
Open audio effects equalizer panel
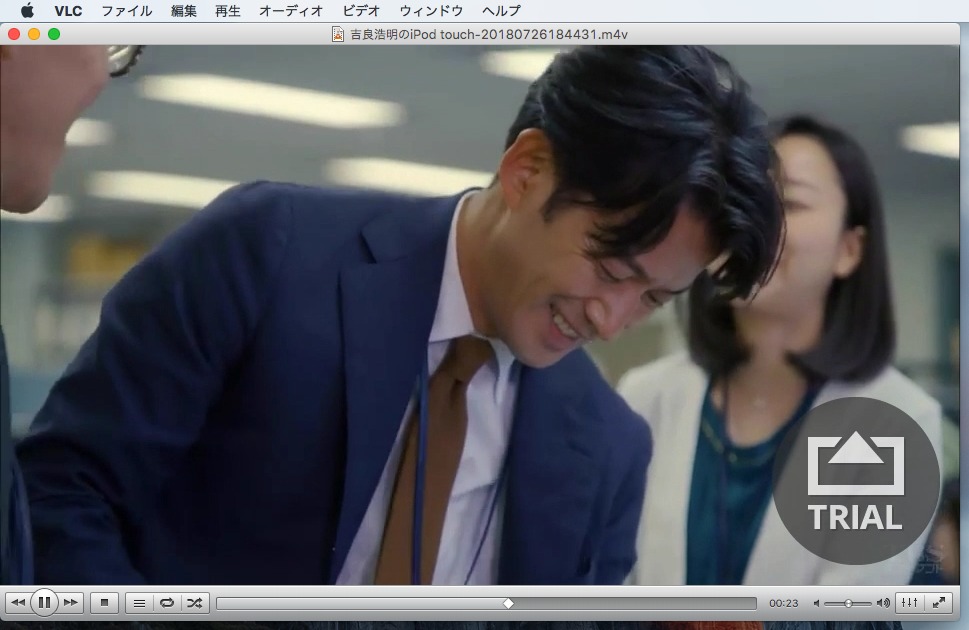910,602
